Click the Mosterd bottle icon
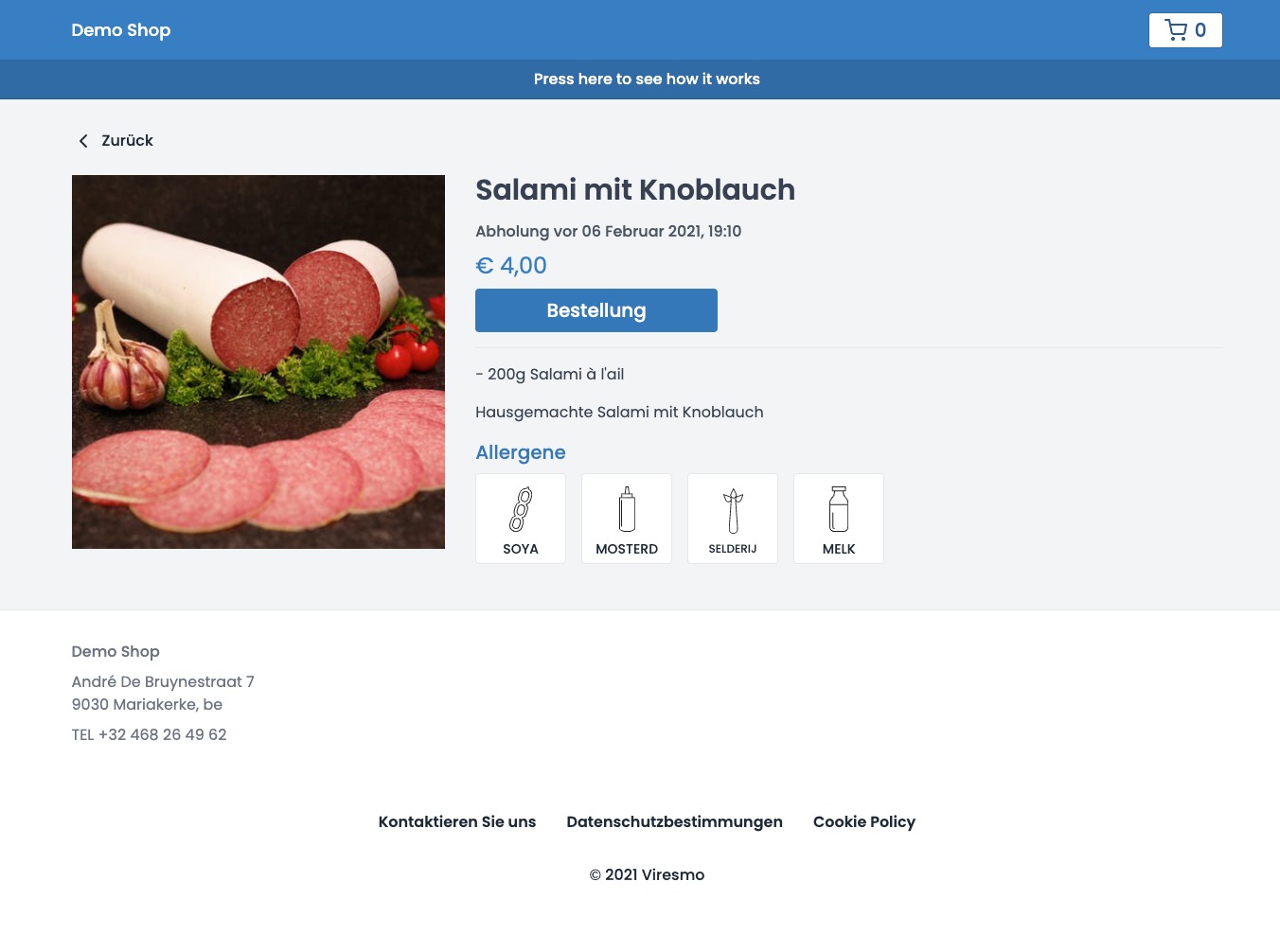 (x=627, y=509)
